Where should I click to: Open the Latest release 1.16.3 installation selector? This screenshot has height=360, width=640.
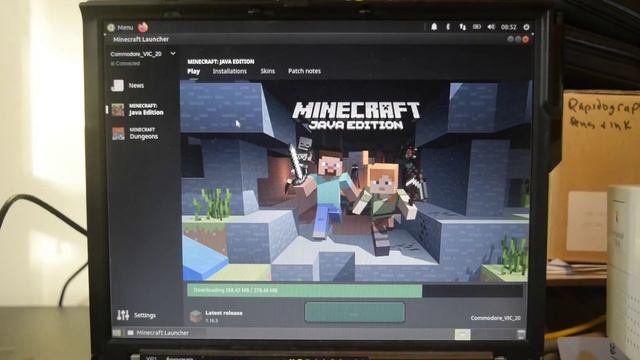click(216, 316)
